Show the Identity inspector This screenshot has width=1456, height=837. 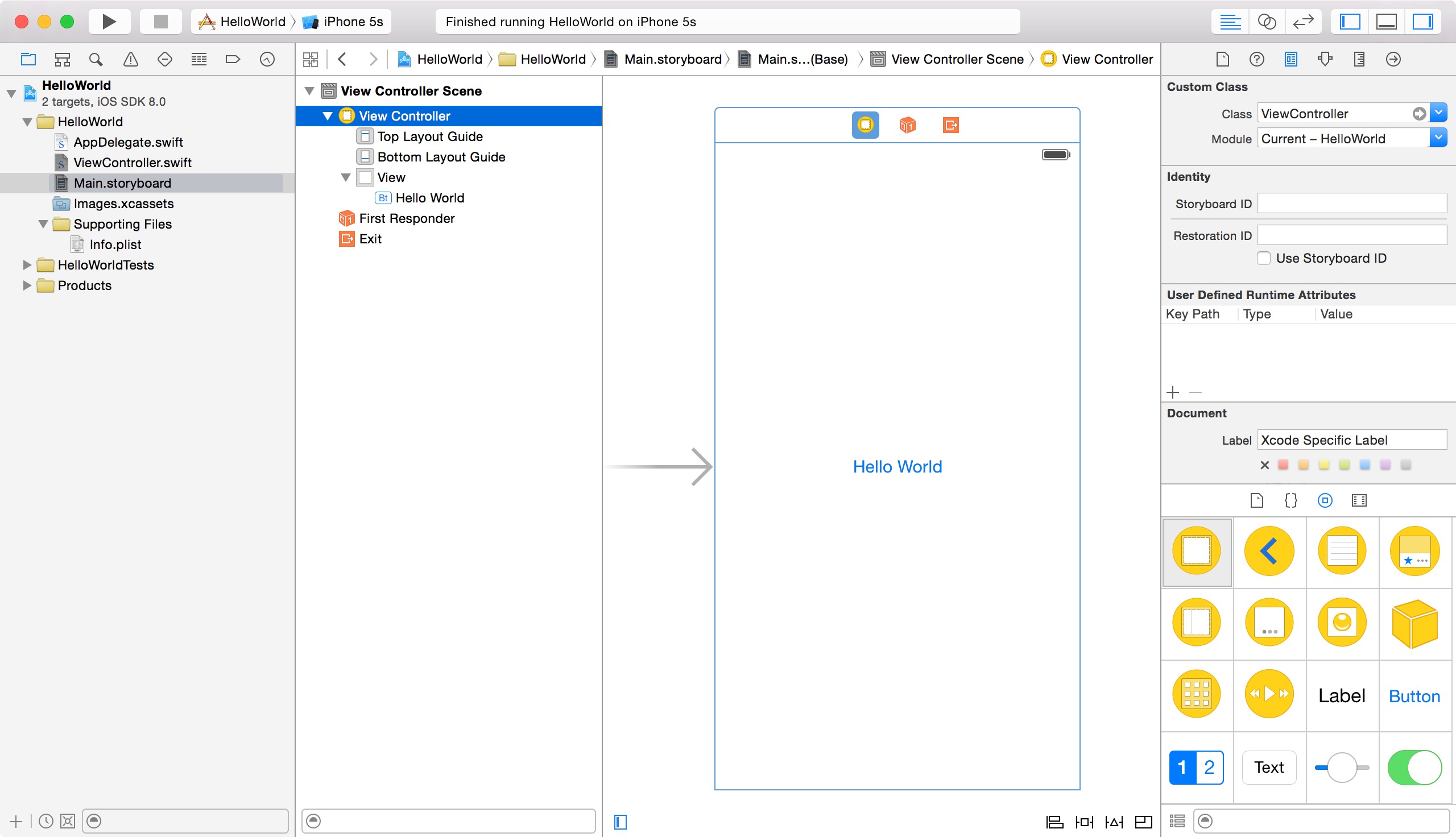pos(1290,59)
